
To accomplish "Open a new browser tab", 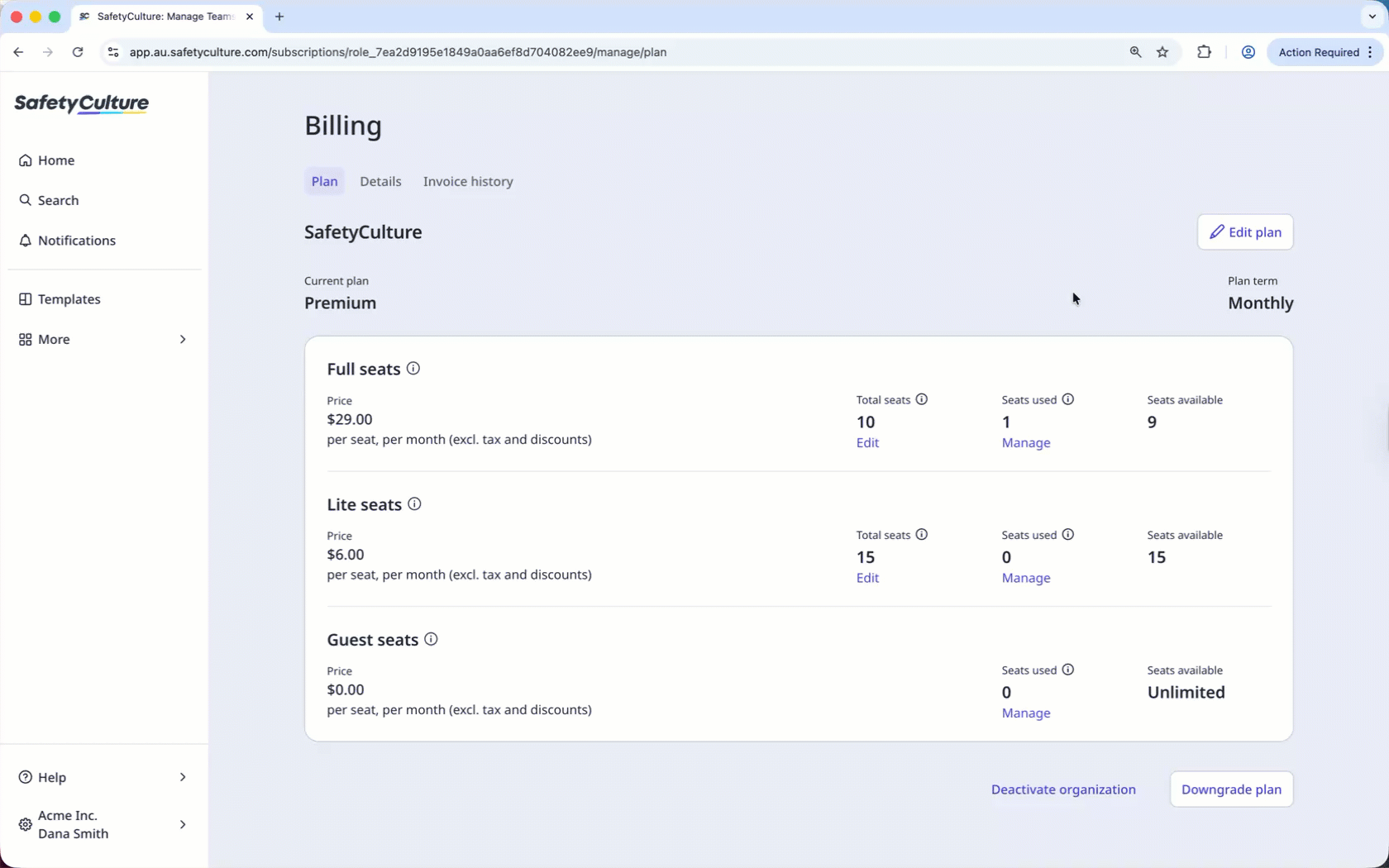I will (x=279, y=17).
